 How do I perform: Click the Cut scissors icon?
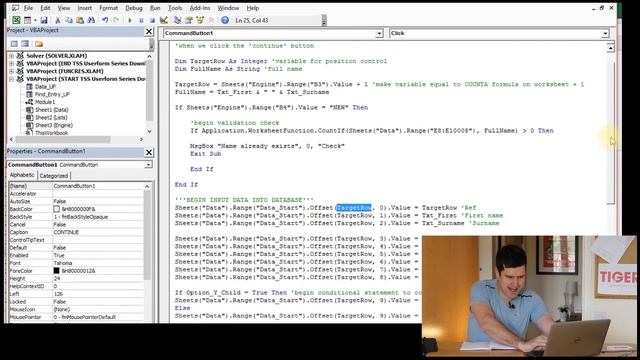coord(58,20)
